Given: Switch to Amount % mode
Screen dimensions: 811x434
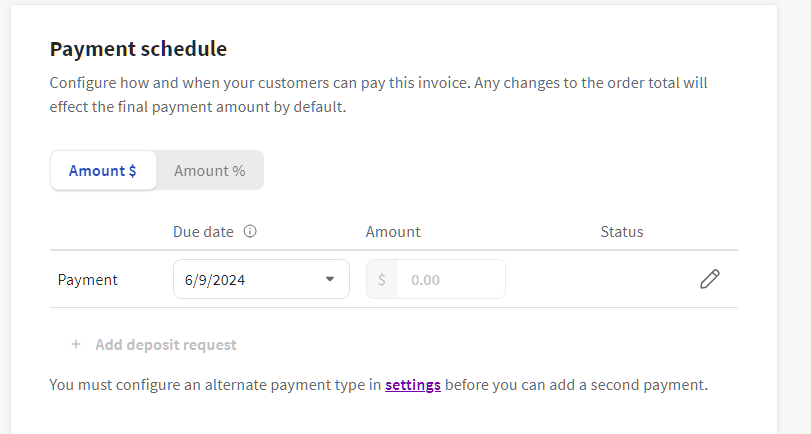Looking at the screenshot, I should pyautogui.click(x=210, y=171).
